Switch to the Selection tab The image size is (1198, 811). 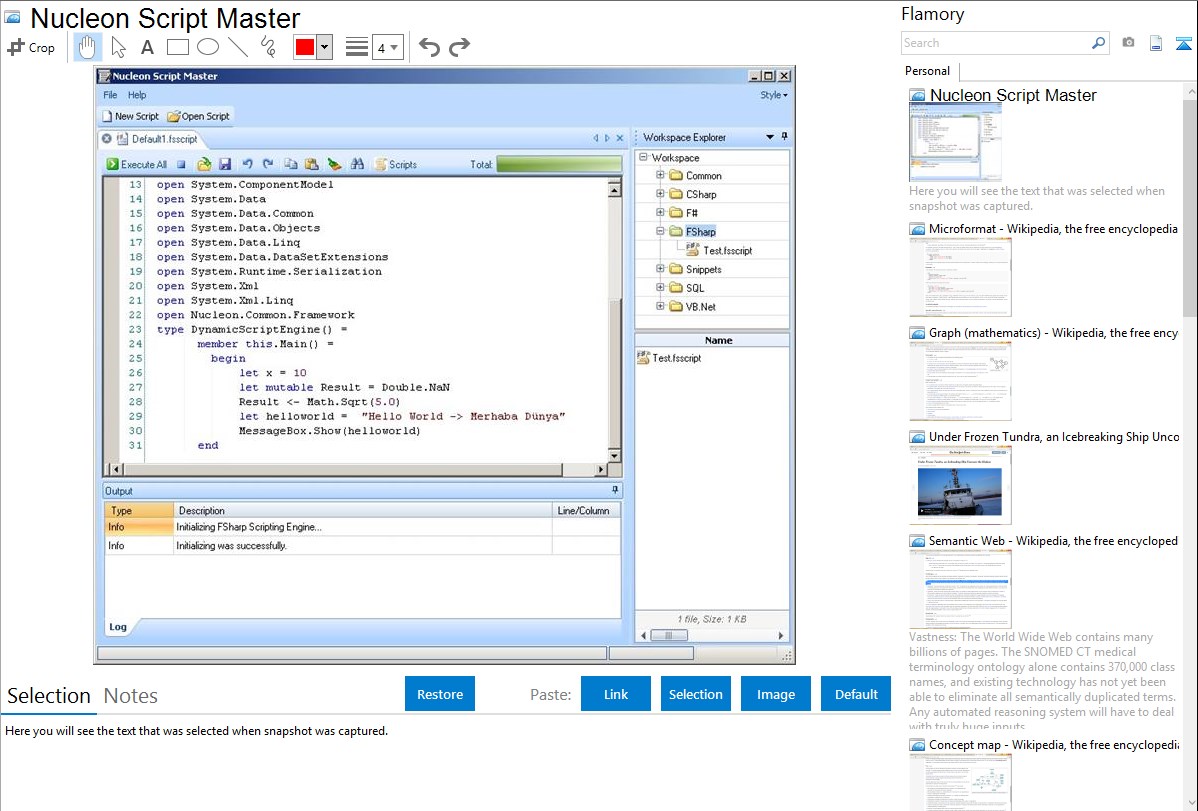(x=49, y=696)
